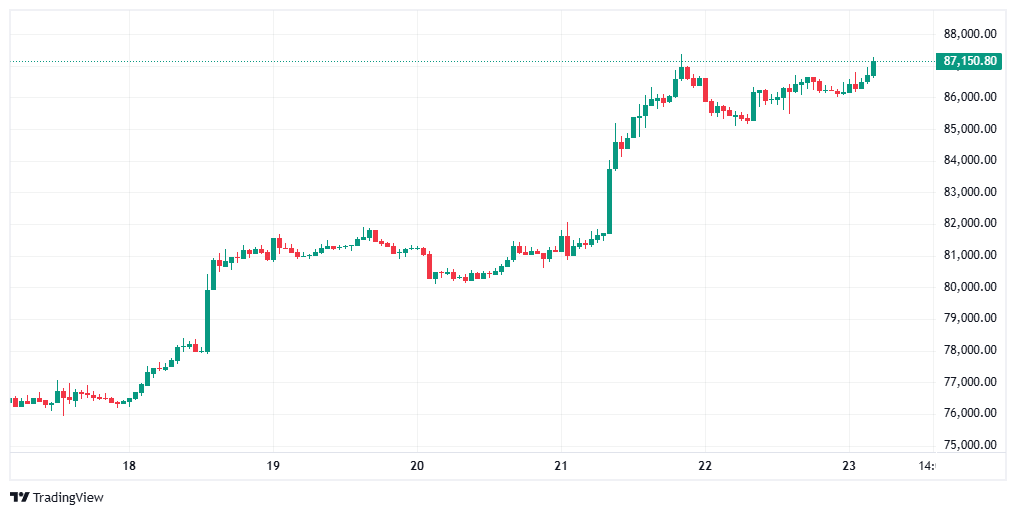Viewport: 1016px width, 515px height.
Task: Select date label 22 on time axis
Action: [705, 466]
